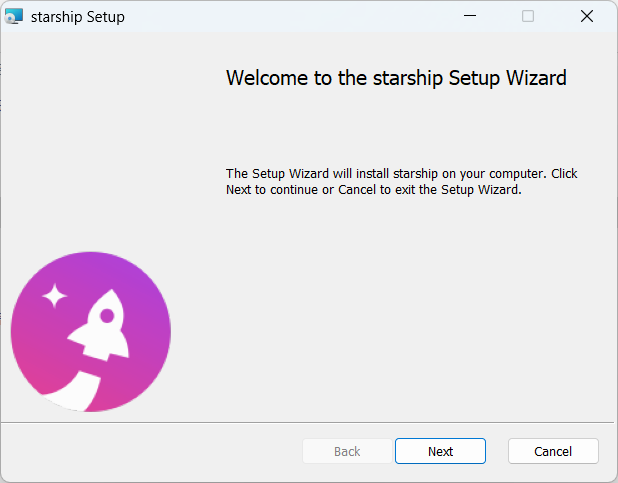
Task: Click the disabled Back button
Action: tap(347, 451)
